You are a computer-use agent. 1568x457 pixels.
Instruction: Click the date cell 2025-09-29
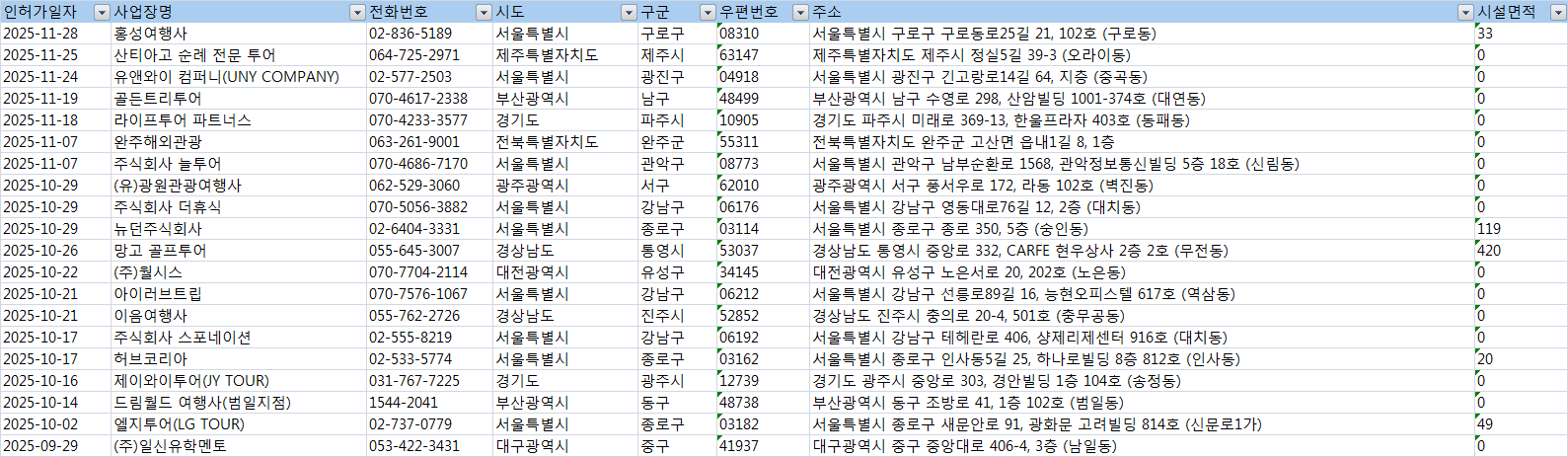(55, 446)
